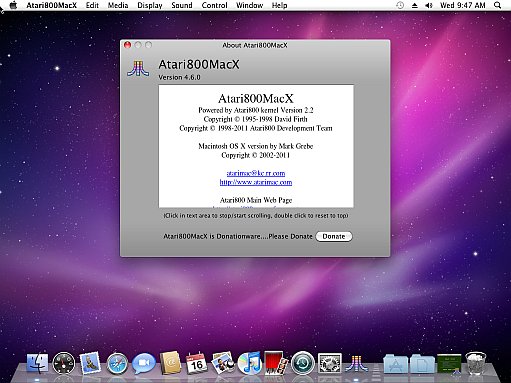511x383 pixels.
Task: Open Mail from the Dock
Action: pos(90,362)
